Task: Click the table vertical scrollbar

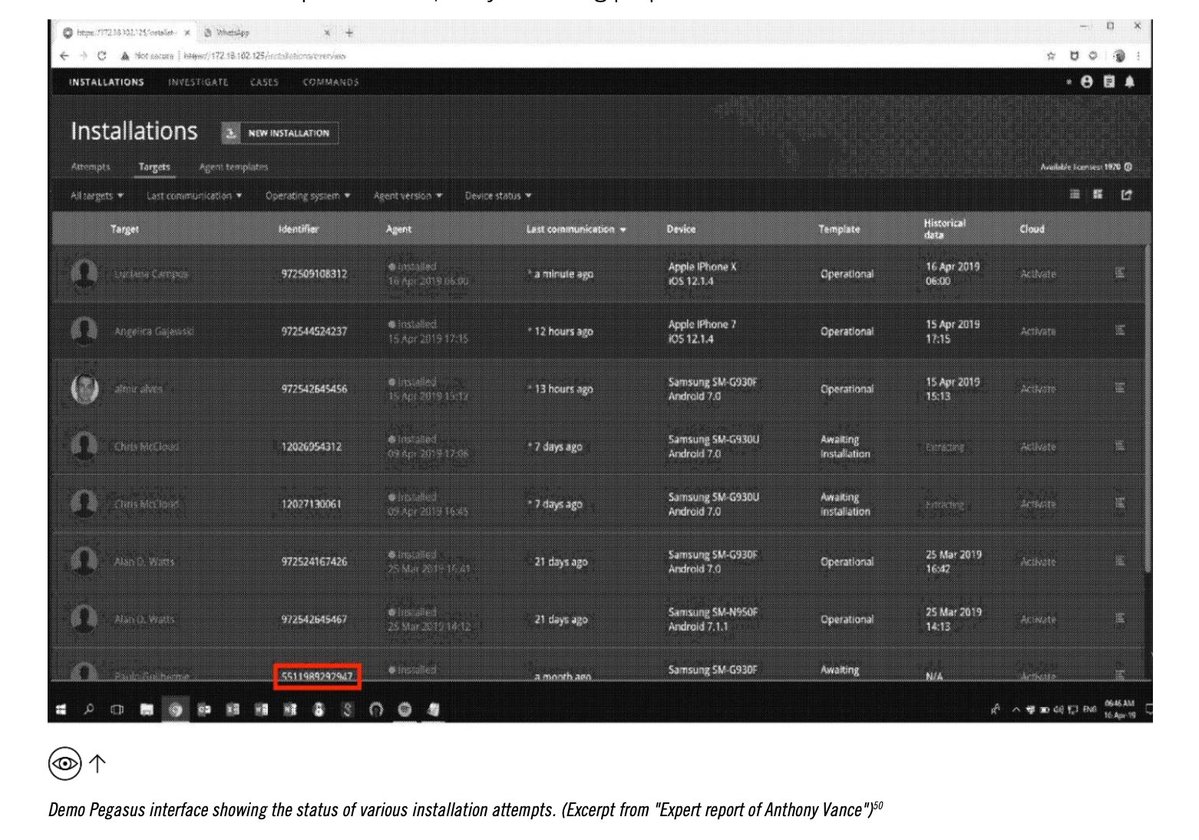Action: click(1147, 405)
